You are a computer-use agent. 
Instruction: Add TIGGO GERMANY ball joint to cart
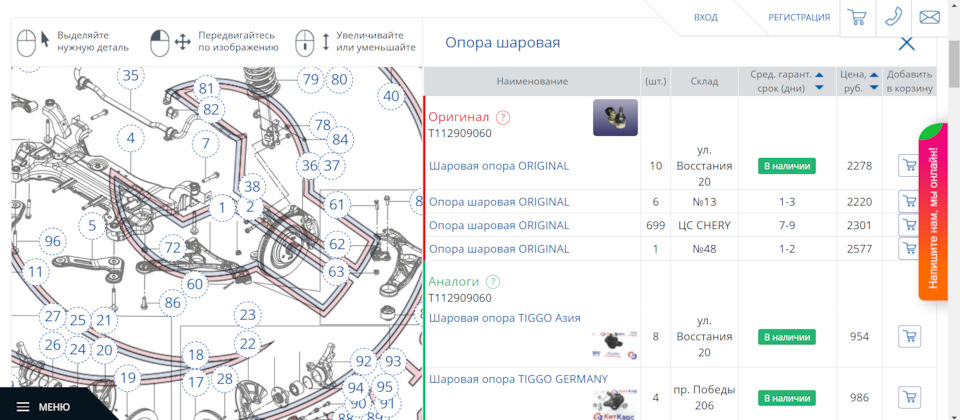[x=909, y=398]
